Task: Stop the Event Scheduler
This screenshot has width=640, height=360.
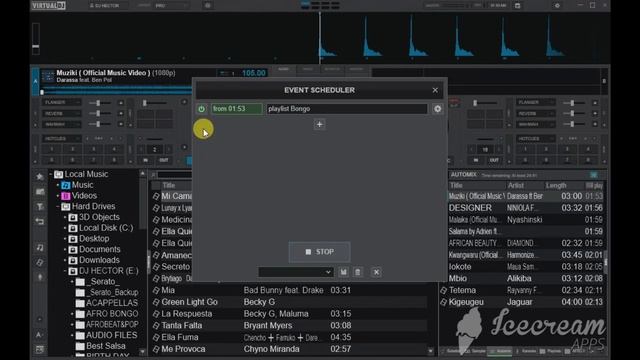Action: click(320, 252)
